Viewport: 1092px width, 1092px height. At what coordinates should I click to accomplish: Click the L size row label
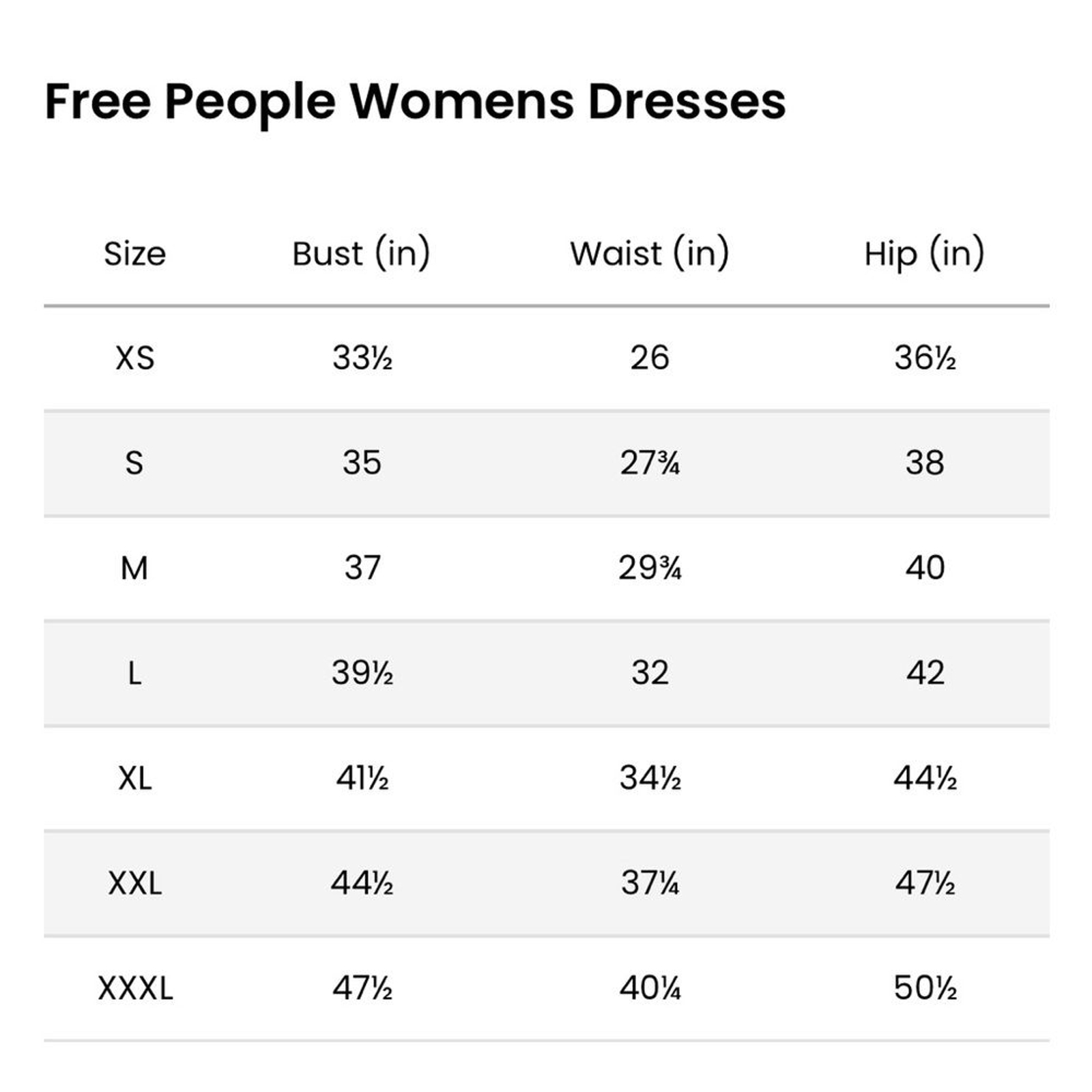134,674
